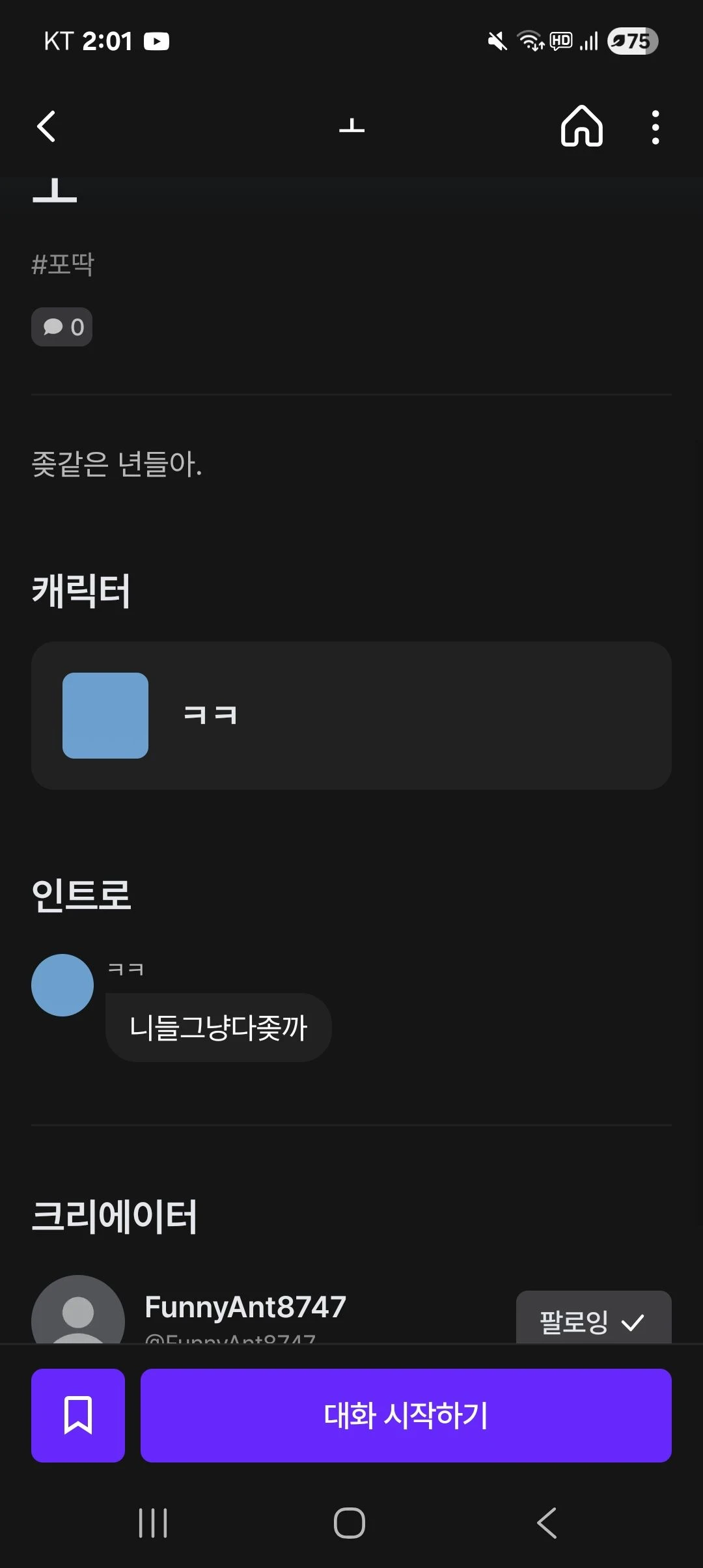Open the #포떡 hashtag
Viewport: 703px width, 1568px height.
[63, 264]
